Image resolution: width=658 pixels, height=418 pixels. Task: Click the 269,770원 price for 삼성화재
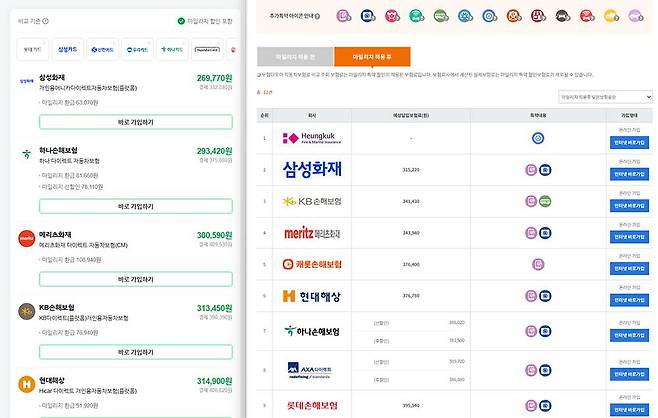coord(214,78)
